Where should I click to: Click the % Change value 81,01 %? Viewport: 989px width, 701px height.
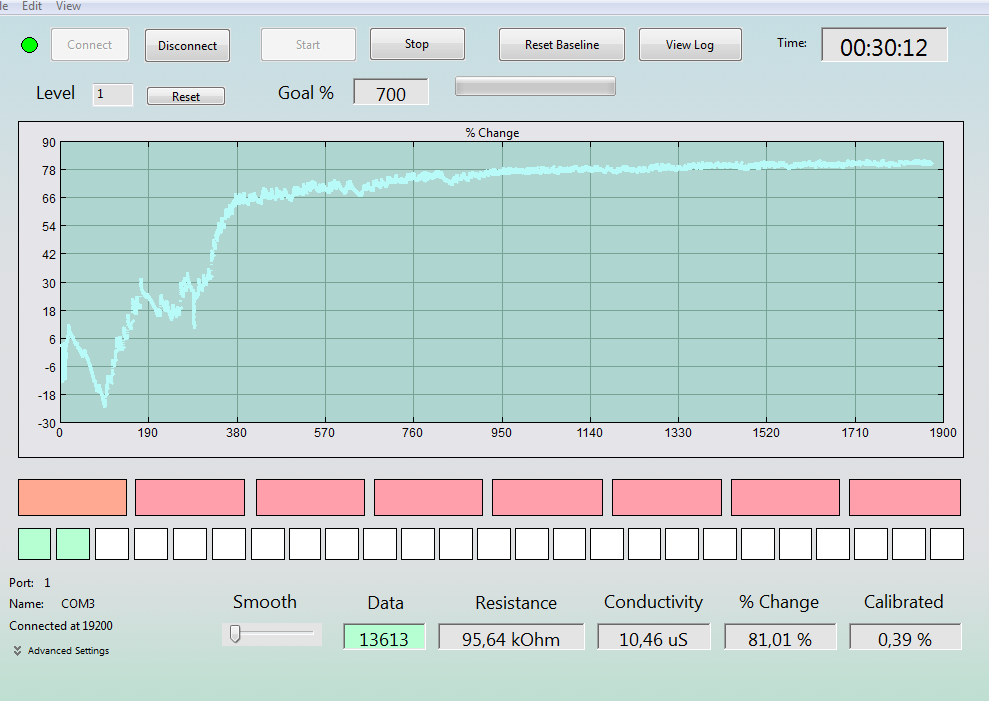point(780,637)
